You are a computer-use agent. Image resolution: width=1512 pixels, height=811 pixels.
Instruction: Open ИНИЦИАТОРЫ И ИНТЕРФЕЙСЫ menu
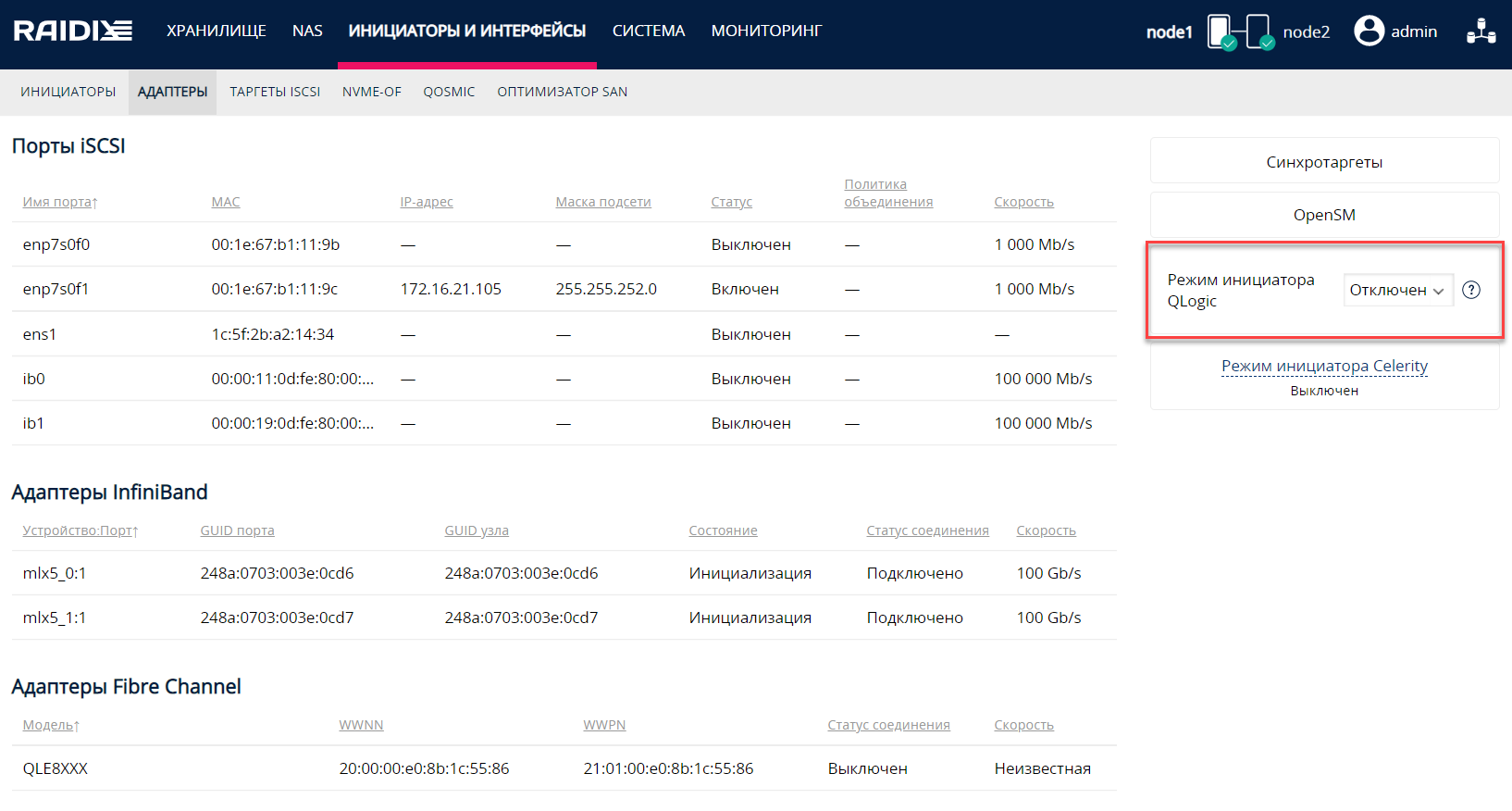(x=467, y=31)
